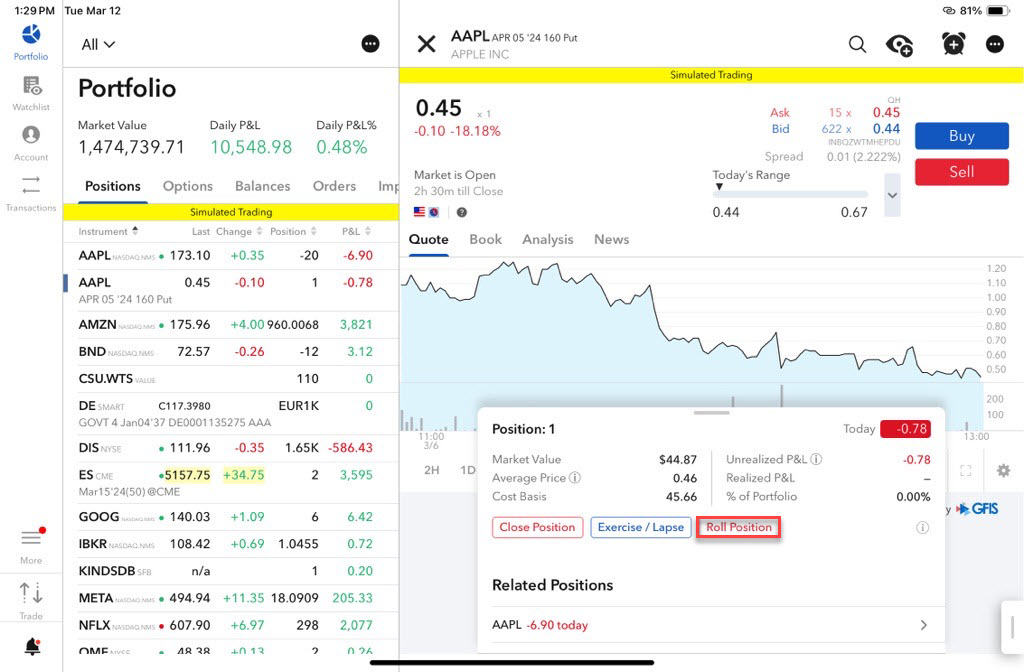Open the search magnifier icon
The height and width of the screenshot is (672, 1024).
[857, 44]
